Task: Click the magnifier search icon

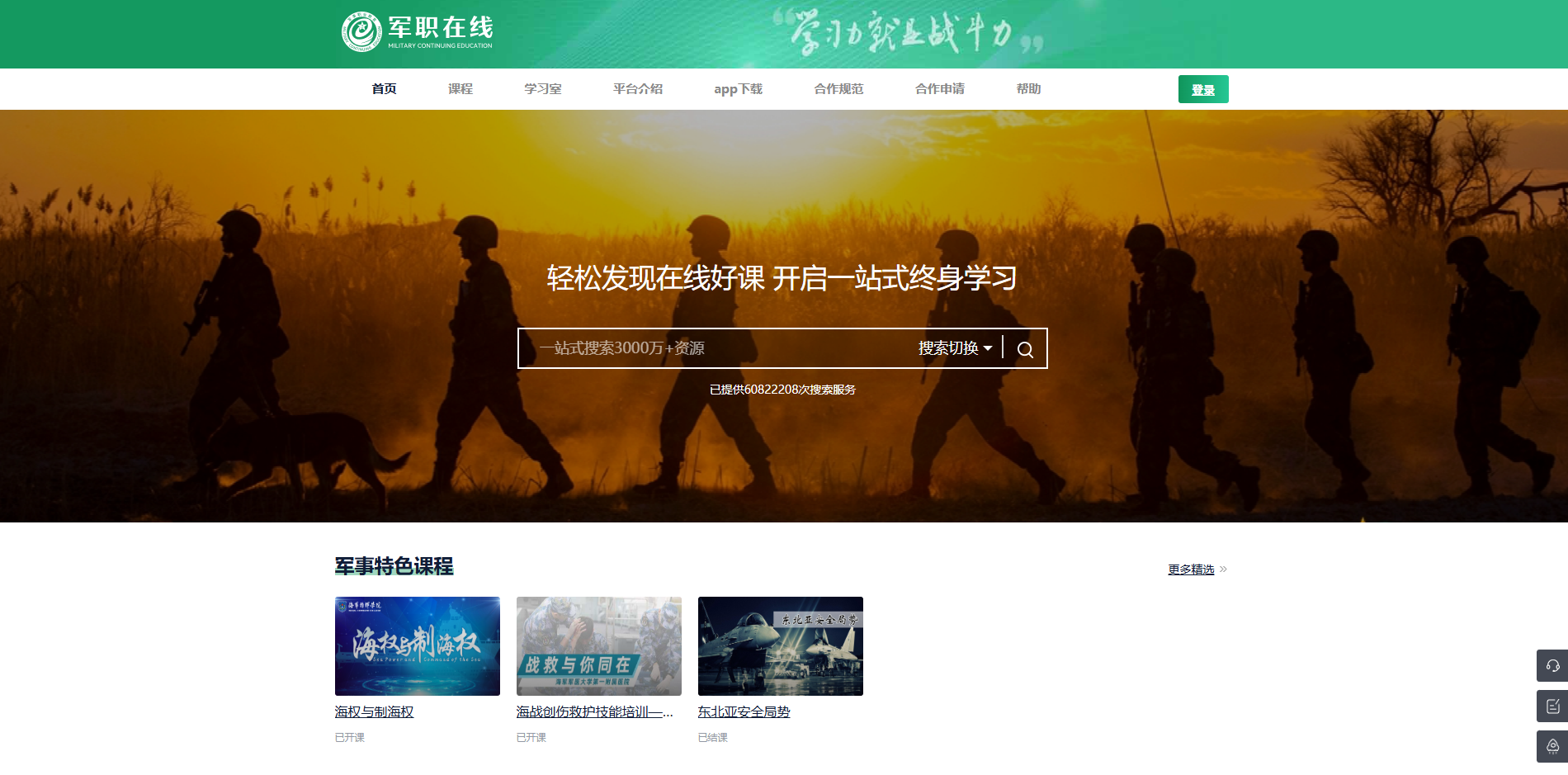Action: click(x=1025, y=349)
